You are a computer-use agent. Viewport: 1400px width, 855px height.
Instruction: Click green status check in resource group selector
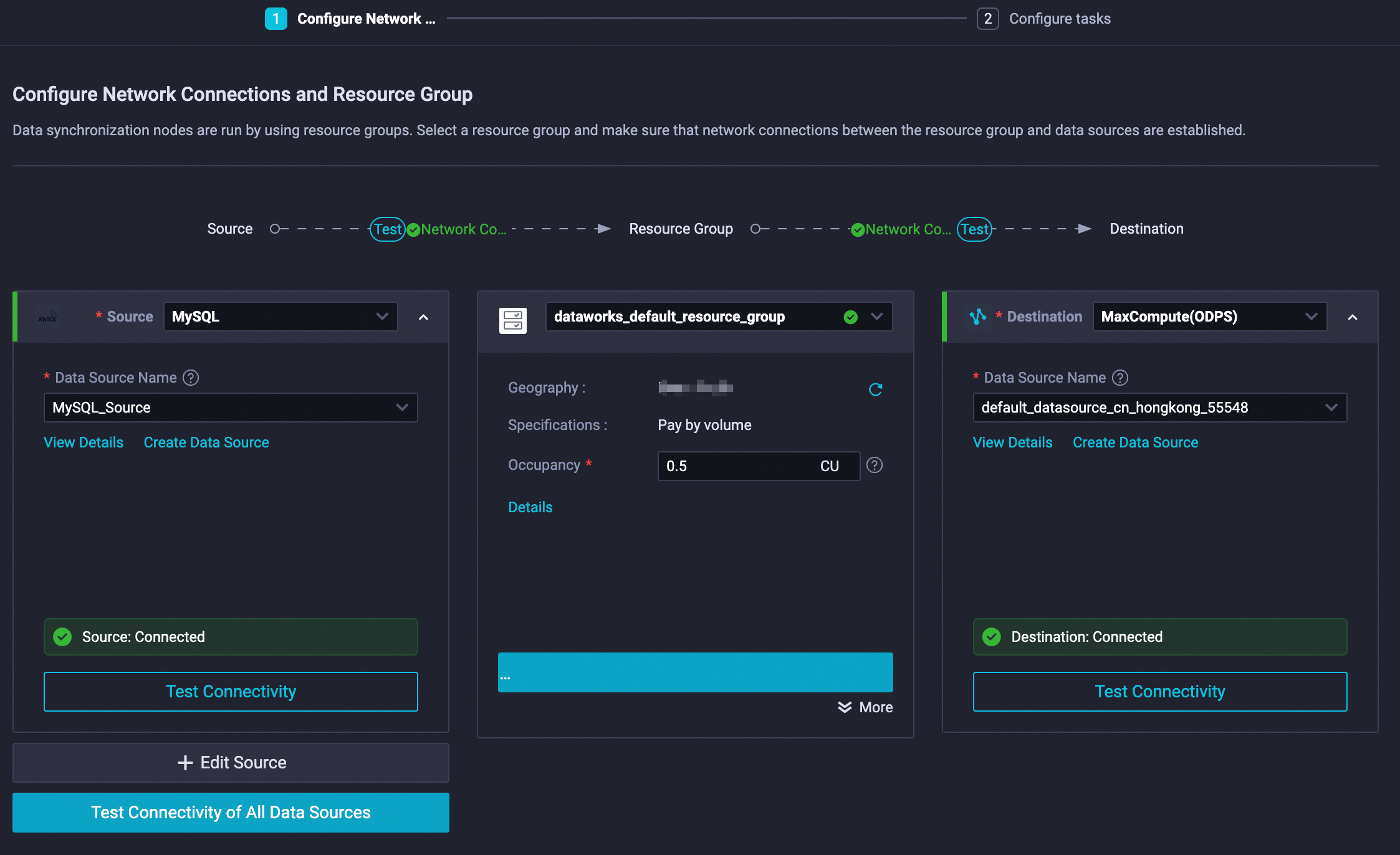pos(850,317)
